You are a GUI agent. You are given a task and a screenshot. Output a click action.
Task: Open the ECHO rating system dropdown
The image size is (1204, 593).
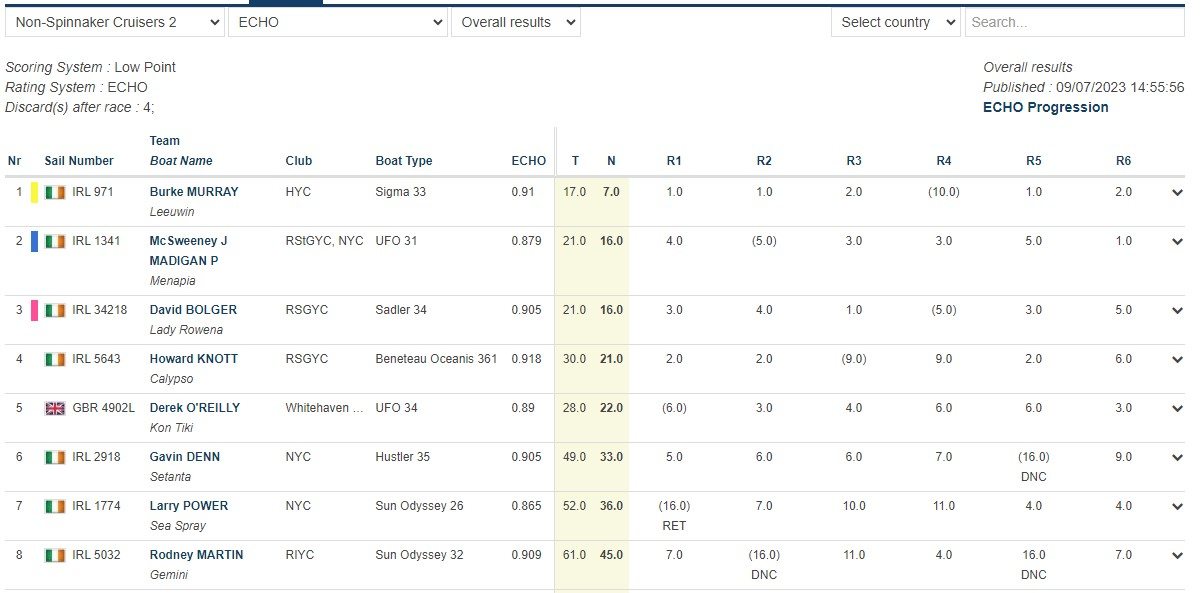tap(337, 22)
